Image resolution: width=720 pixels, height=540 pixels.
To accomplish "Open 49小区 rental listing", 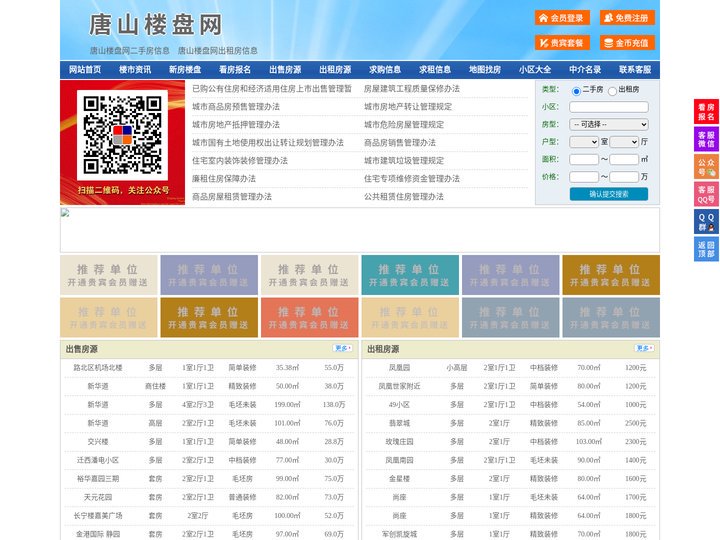I will [x=399, y=405].
